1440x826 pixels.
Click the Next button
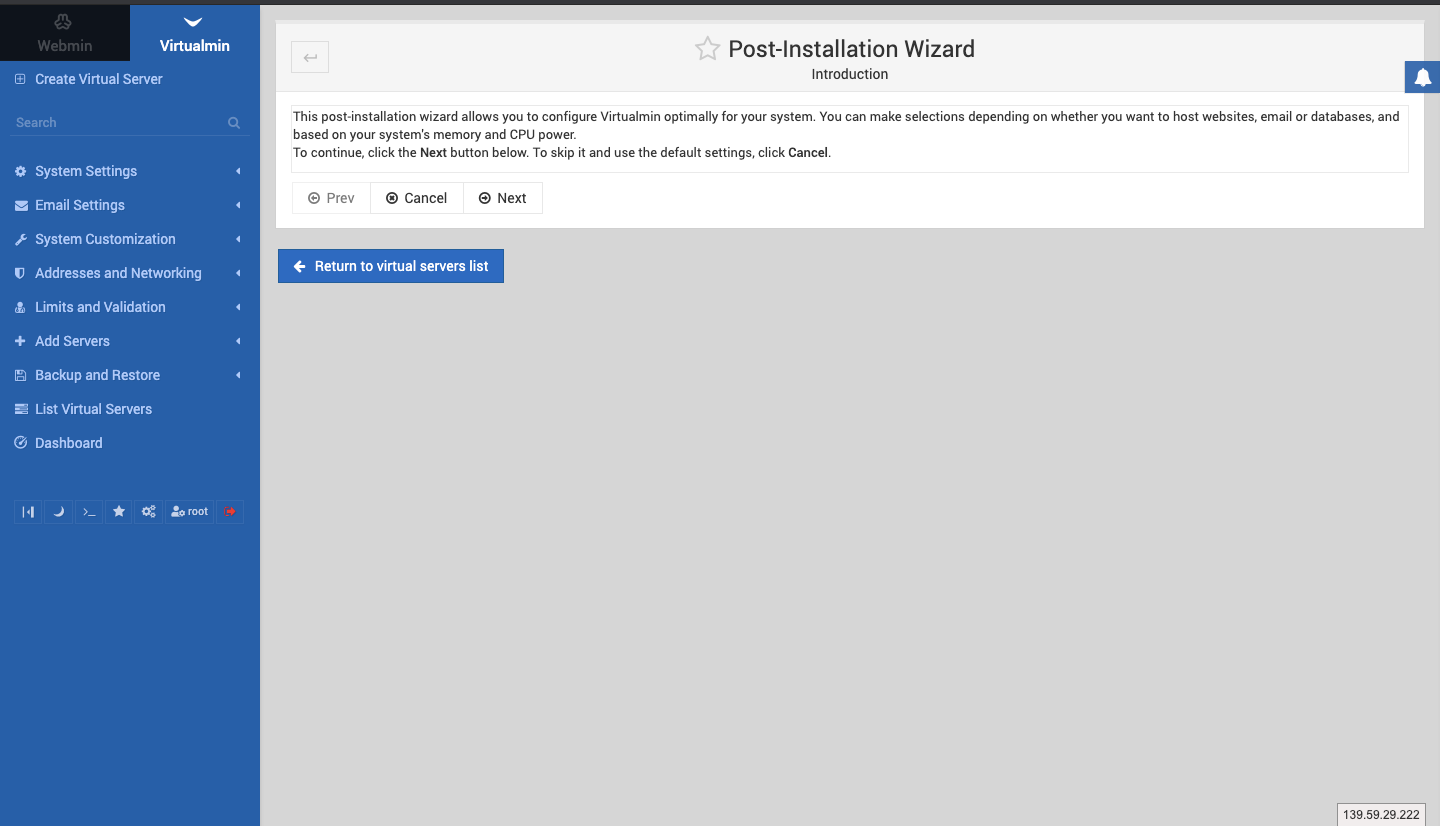tap(503, 198)
